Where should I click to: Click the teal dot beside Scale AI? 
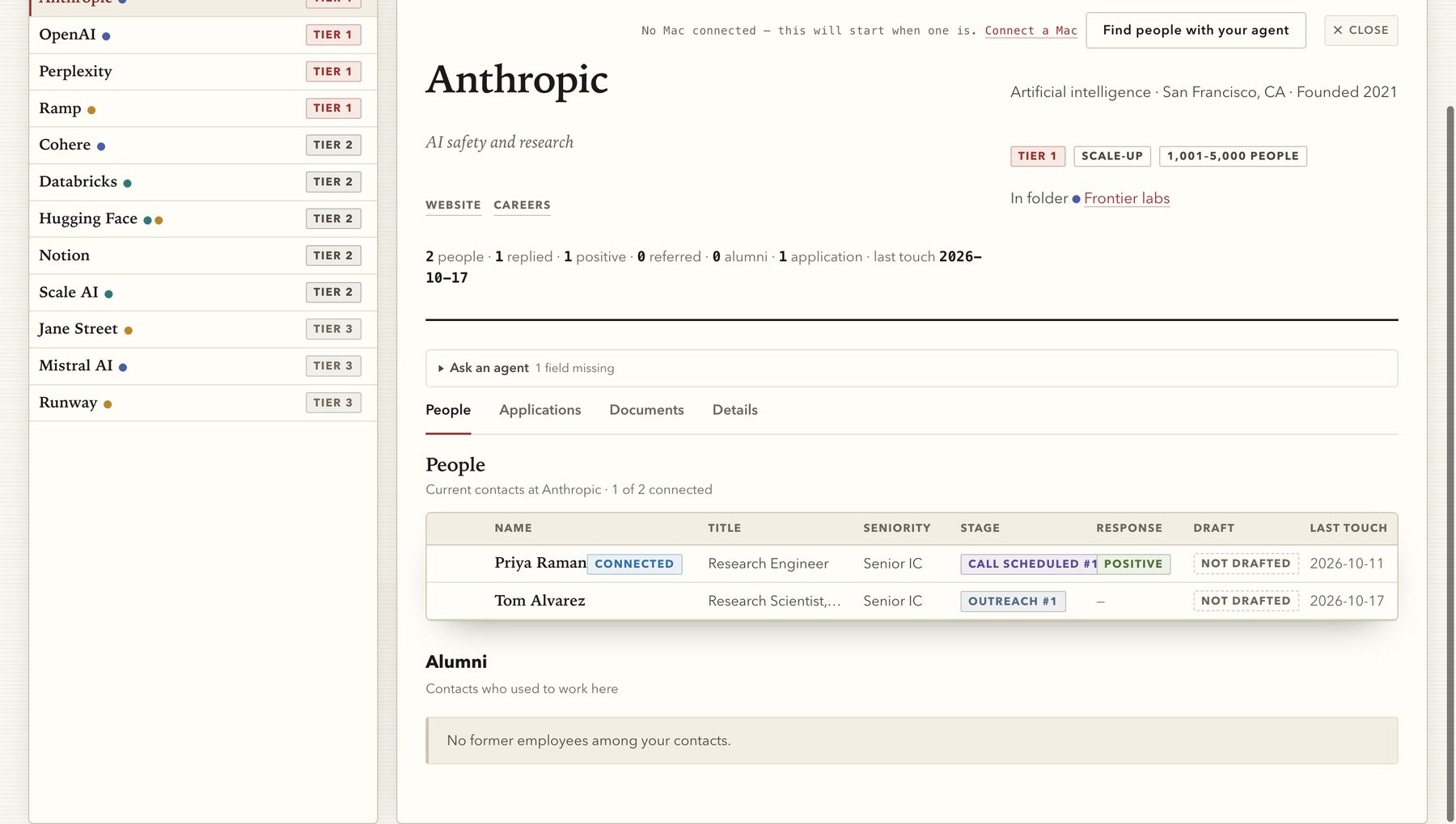pos(108,294)
